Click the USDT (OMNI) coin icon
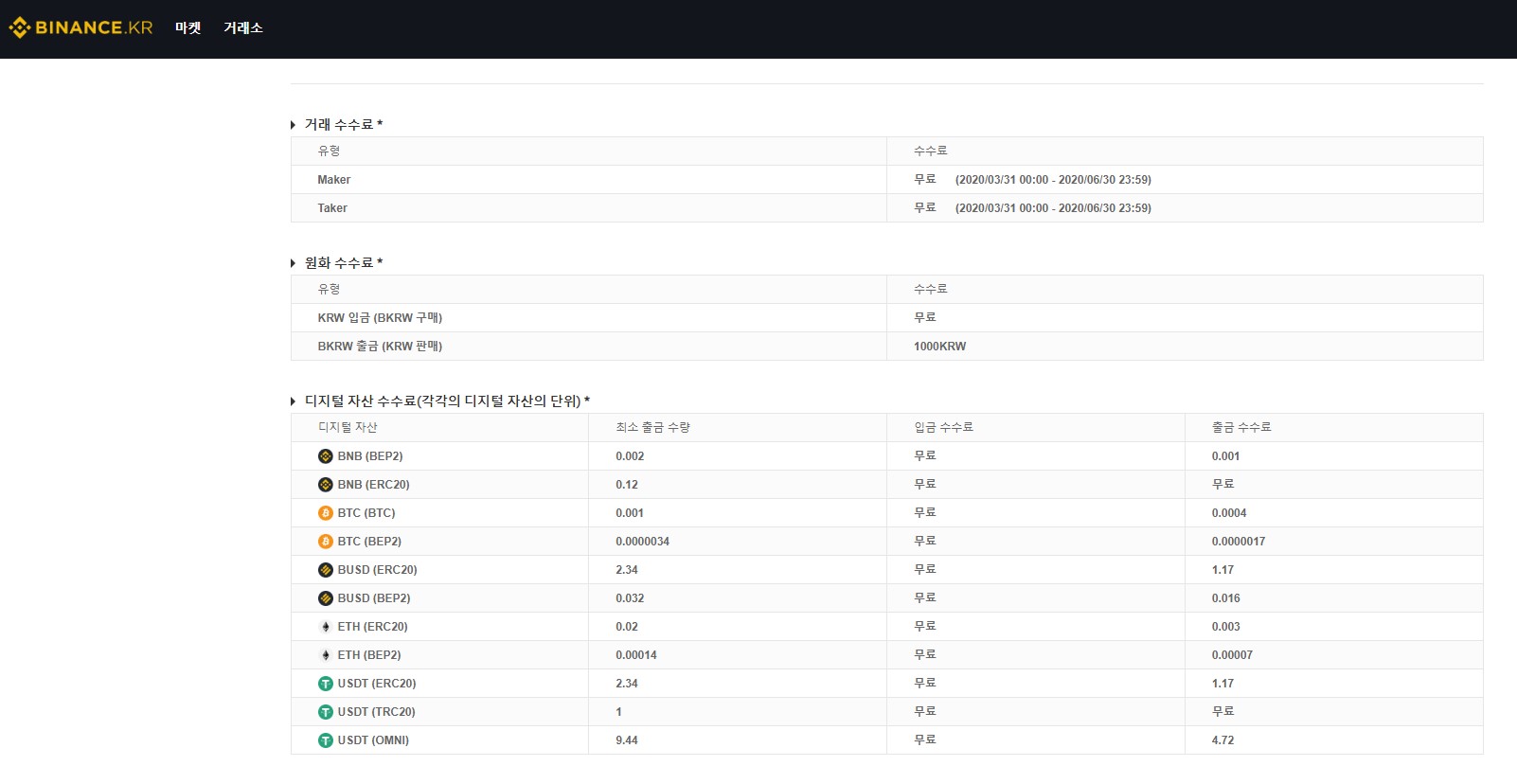The image size is (1517, 784). 326,740
